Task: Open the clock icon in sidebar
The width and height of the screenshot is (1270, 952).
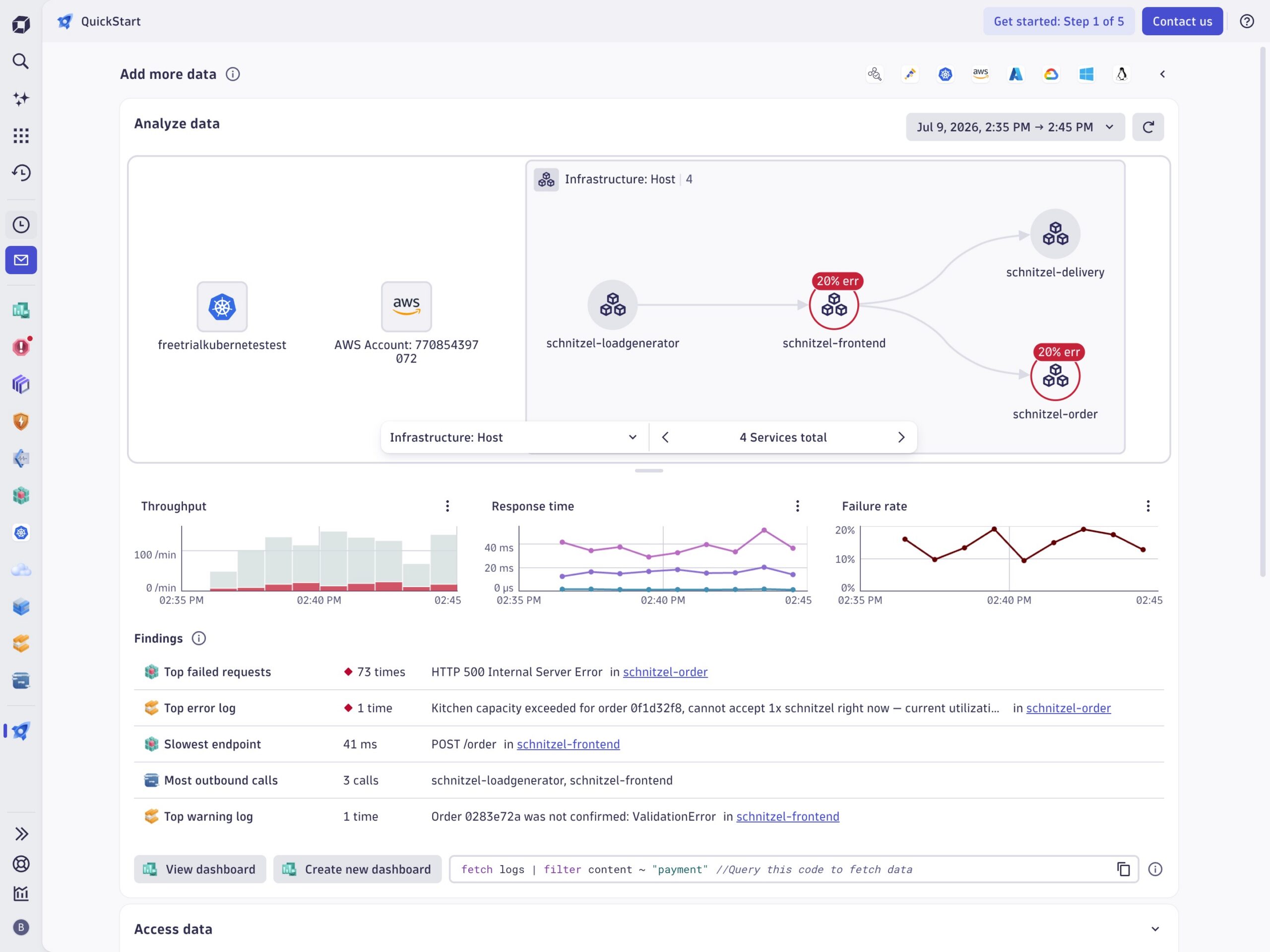Action: (21, 225)
